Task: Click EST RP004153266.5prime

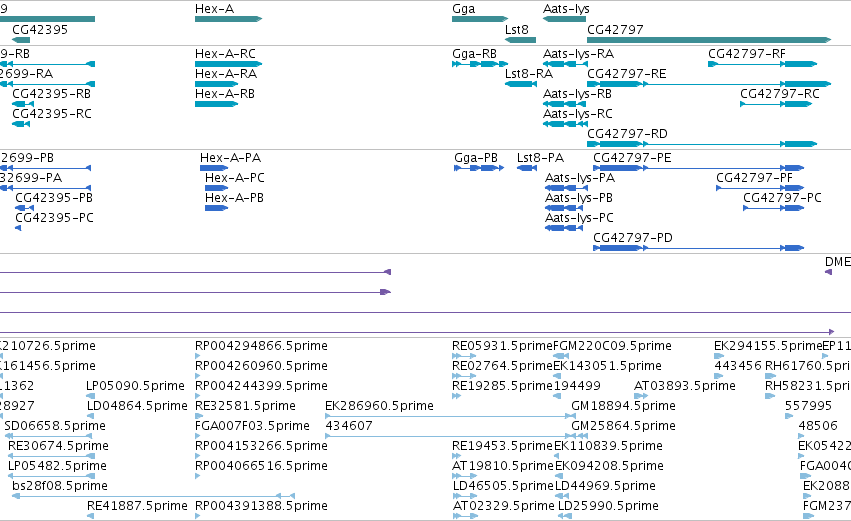Action: point(261,446)
